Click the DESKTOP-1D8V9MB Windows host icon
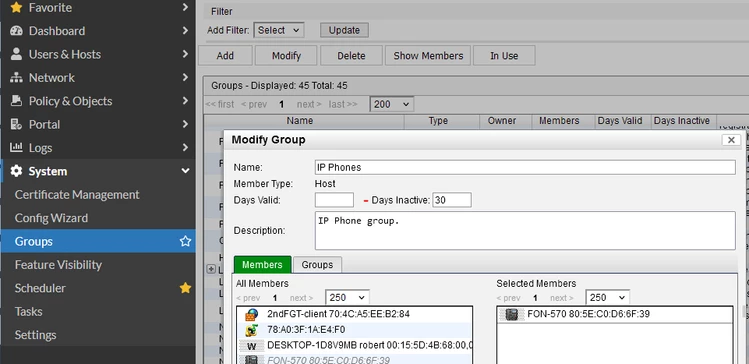Screen dimensions: 749x364 (252, 346)
